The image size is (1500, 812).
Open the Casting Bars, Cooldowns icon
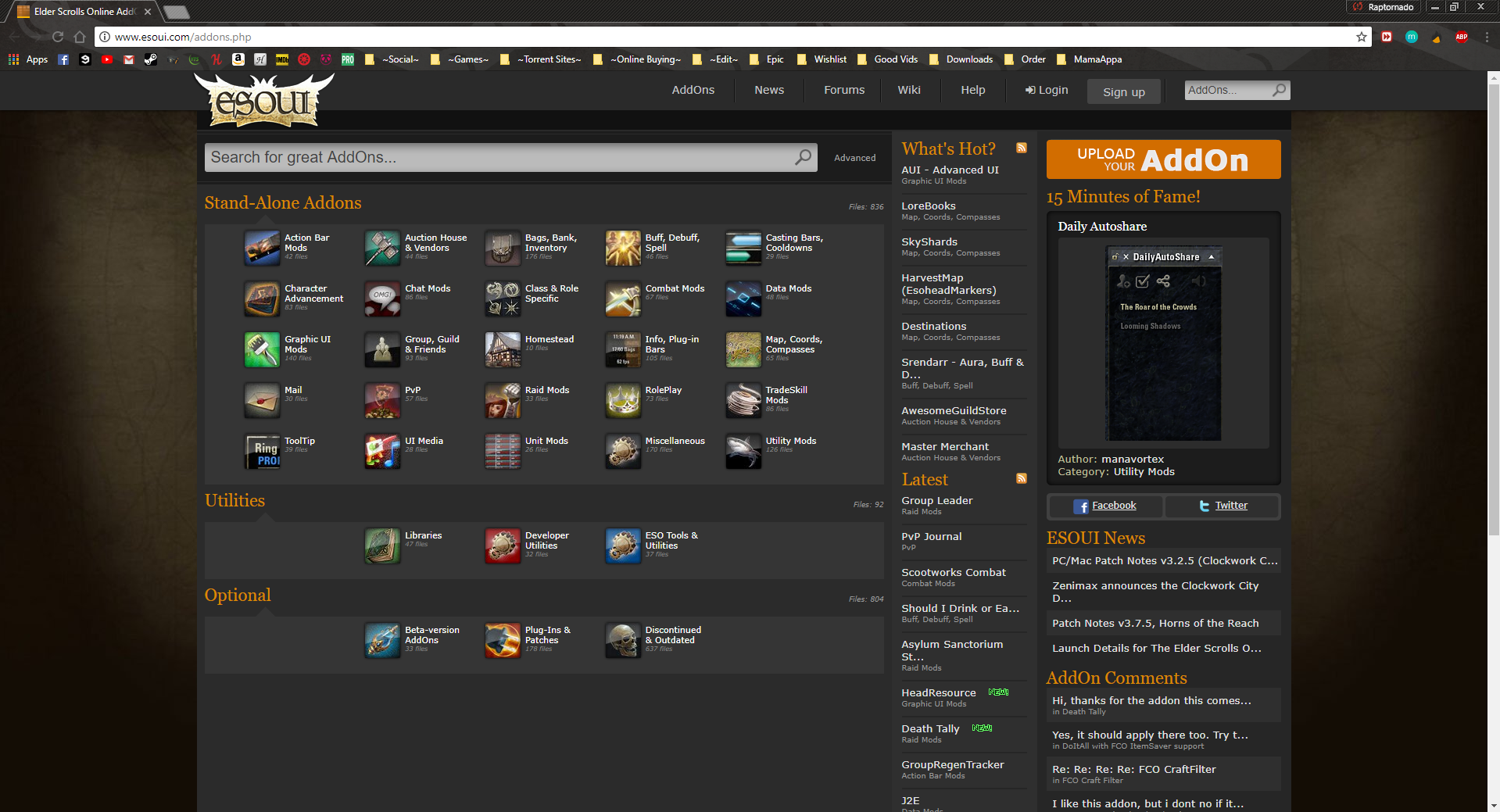coord(743,249)
